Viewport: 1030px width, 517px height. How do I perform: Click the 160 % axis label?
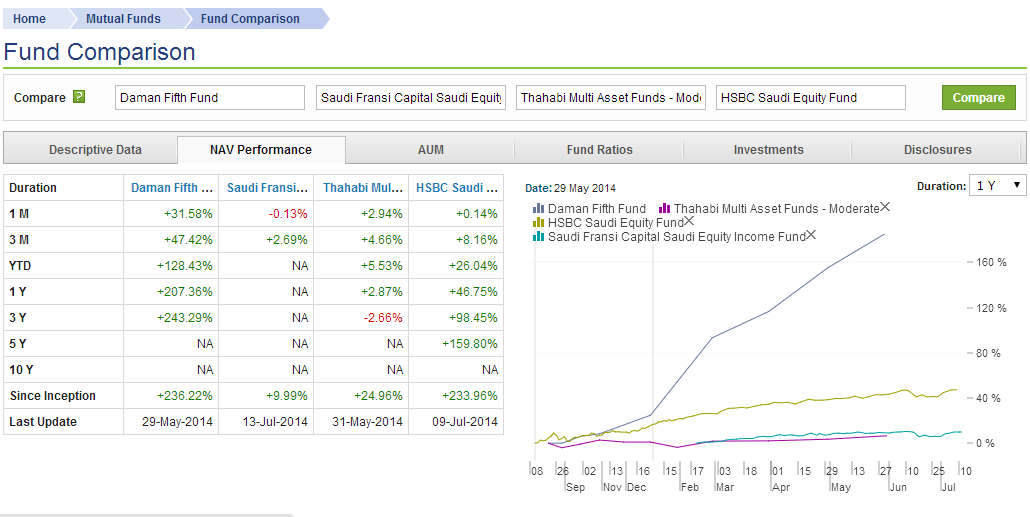coord(993,262)
